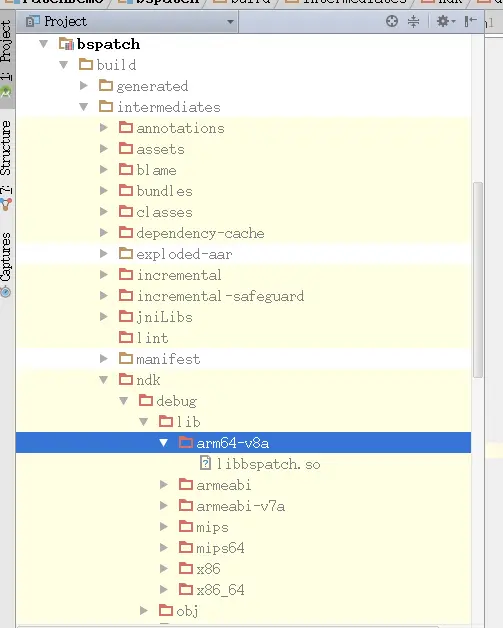Click the hide Project panel icon
503x628 pixels.
pyautogui.click(x=470, y=21)
